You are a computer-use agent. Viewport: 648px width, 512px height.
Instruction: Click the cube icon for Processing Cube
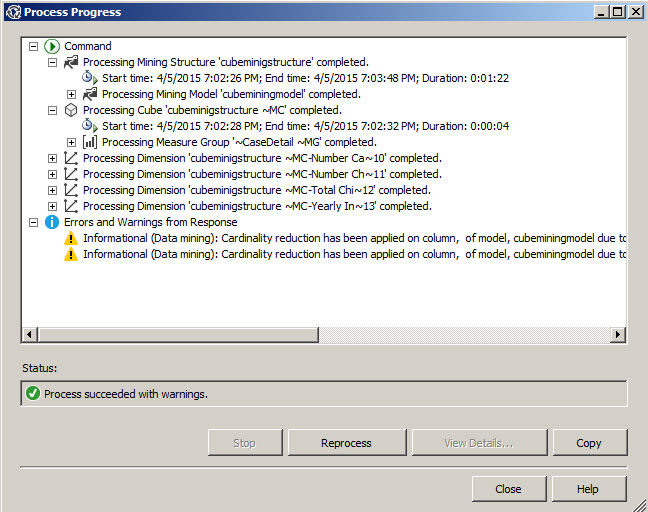pyautogui.click(x=71, y=110)
